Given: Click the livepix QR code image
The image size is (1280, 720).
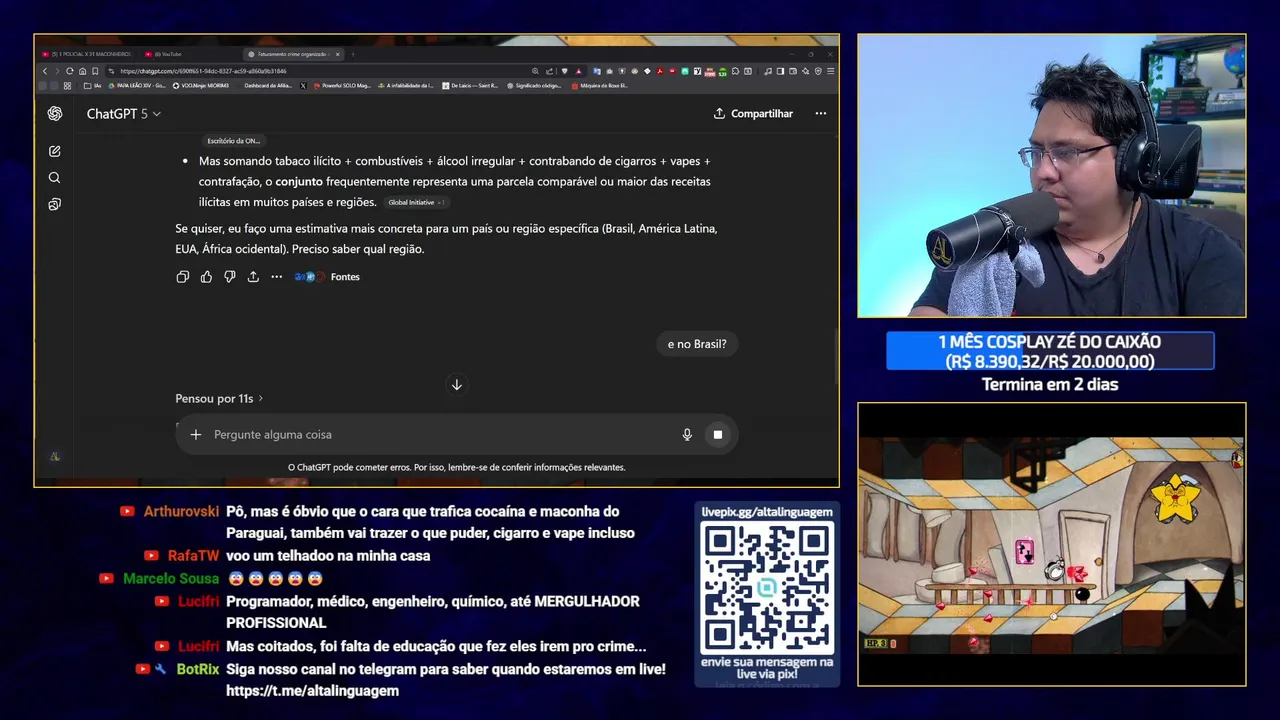Looking at the screenshot, I should [767, 588].
